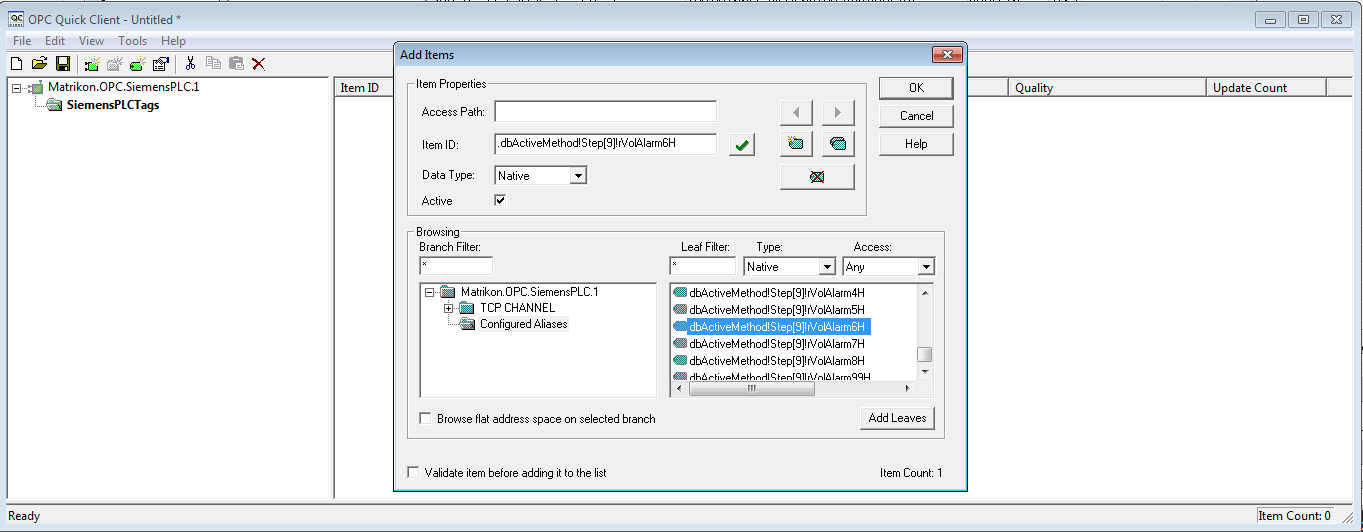Image resolution: width=1363 pixels, height=532 pixels.
Task: Open the Data Type dropdown
Action: pos(577,175)
